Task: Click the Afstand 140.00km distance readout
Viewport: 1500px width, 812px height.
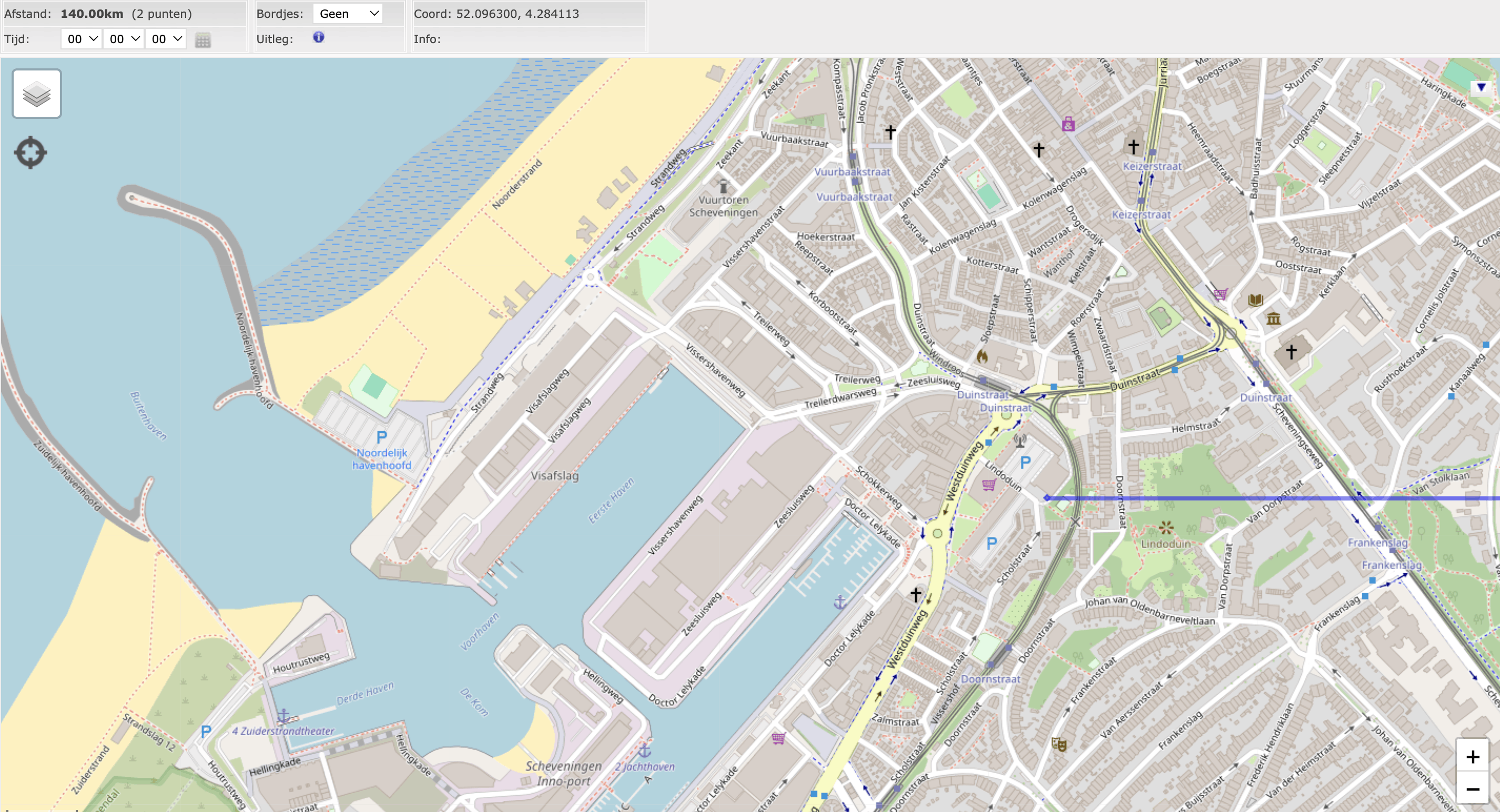Action: pyautogui.click(x=98, y=13)
